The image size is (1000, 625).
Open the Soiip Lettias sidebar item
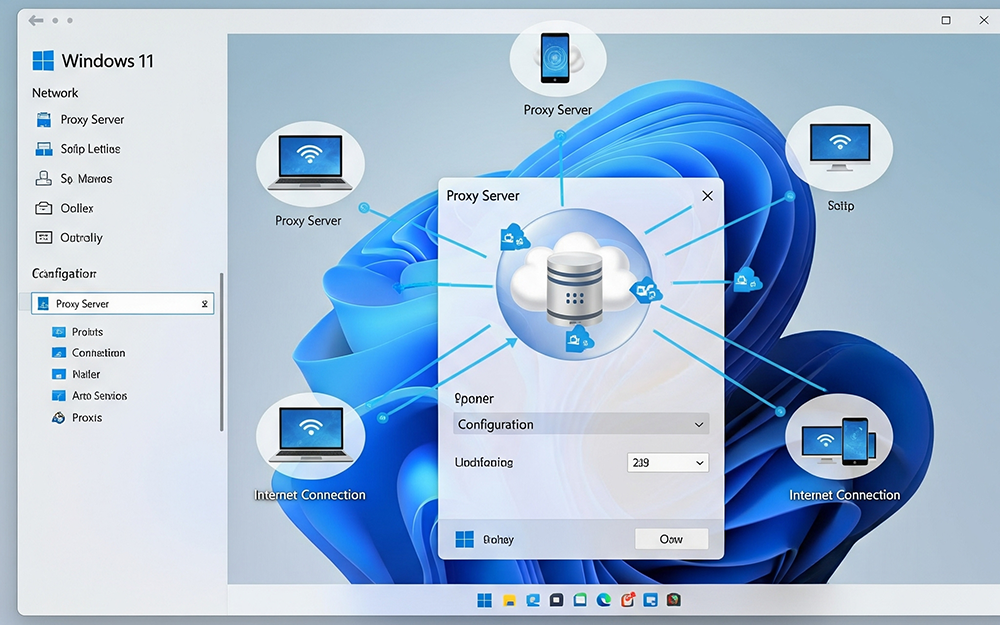pyautogui.click(x=78, y=149)
